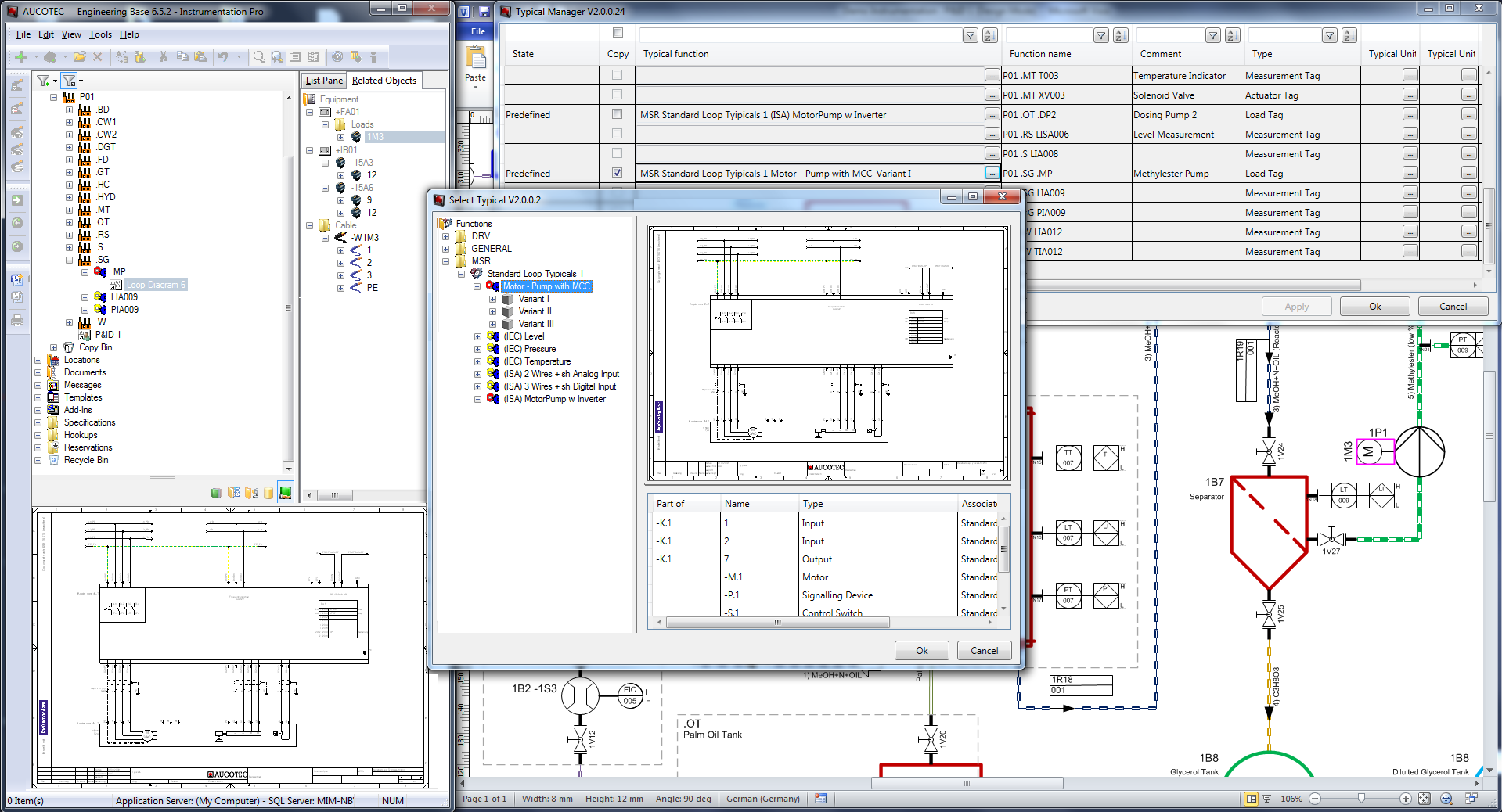Click the Typical function column filter funnel
This screenshot has width=1502, height=812.
(x=970, y=35)
